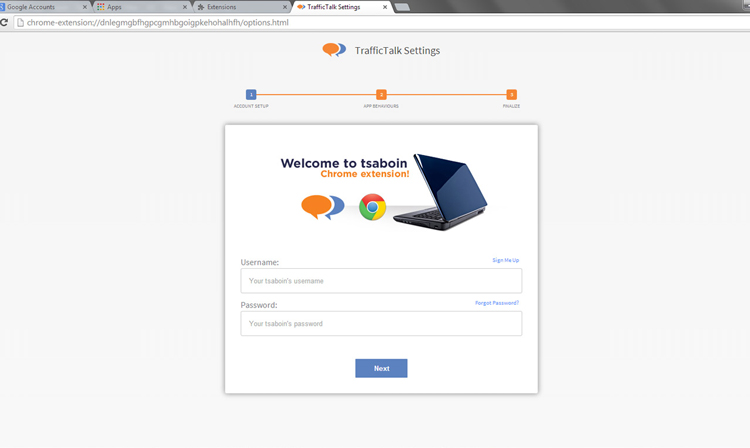
Task: Click the page icon in address bar
Action: click(20, 22)
